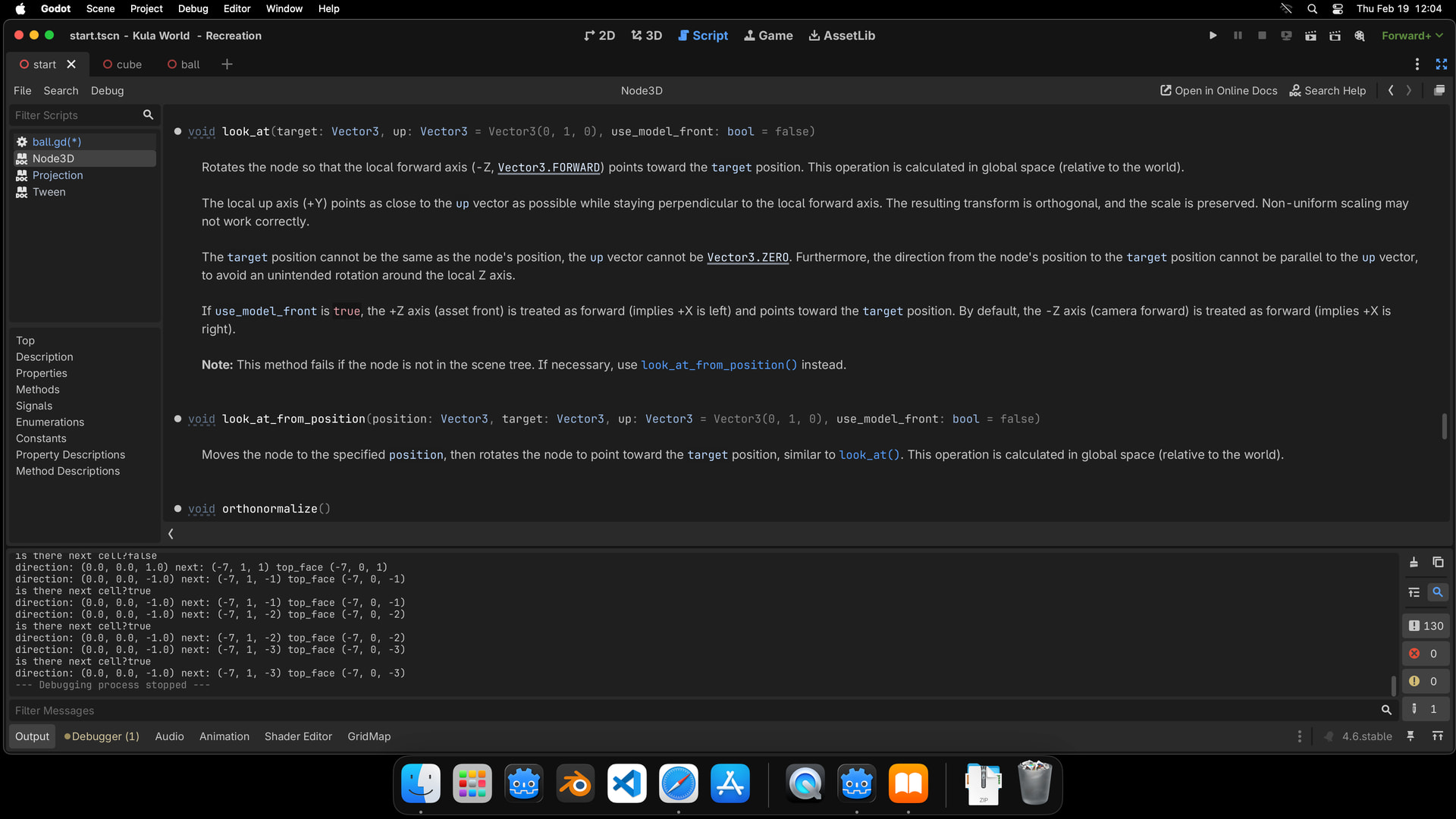Run the current scene clapperboard icon

pos(1310,36)
